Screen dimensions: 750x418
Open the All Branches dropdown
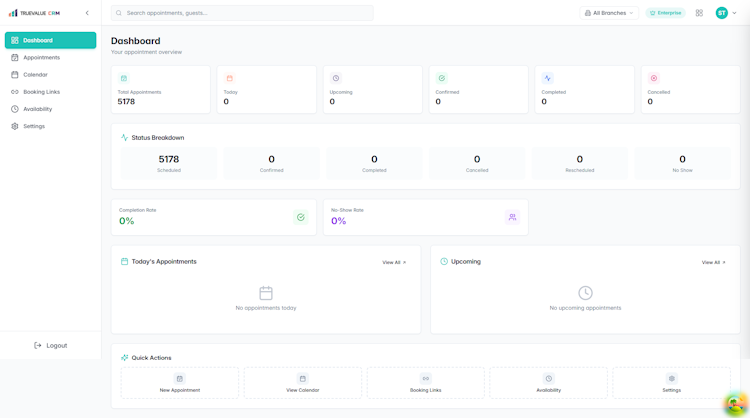tap(609, 13)
